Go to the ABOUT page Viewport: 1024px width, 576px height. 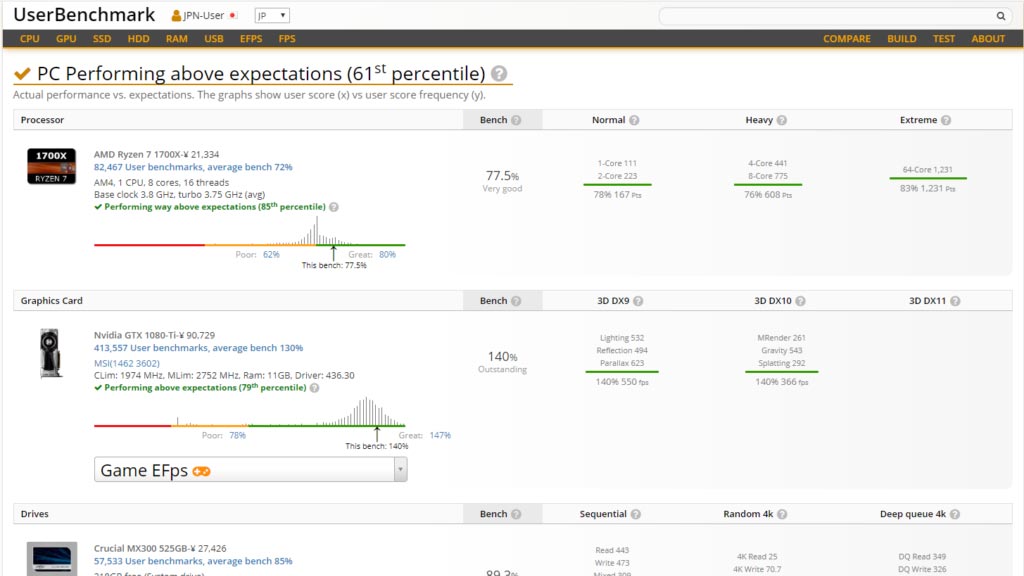pyautogui.click(x=988, y=39)
